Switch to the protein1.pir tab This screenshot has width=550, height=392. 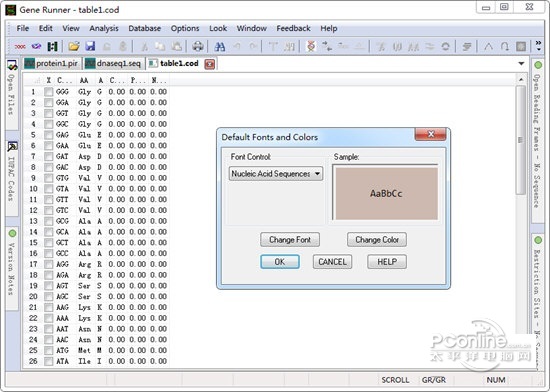(52, 63)
